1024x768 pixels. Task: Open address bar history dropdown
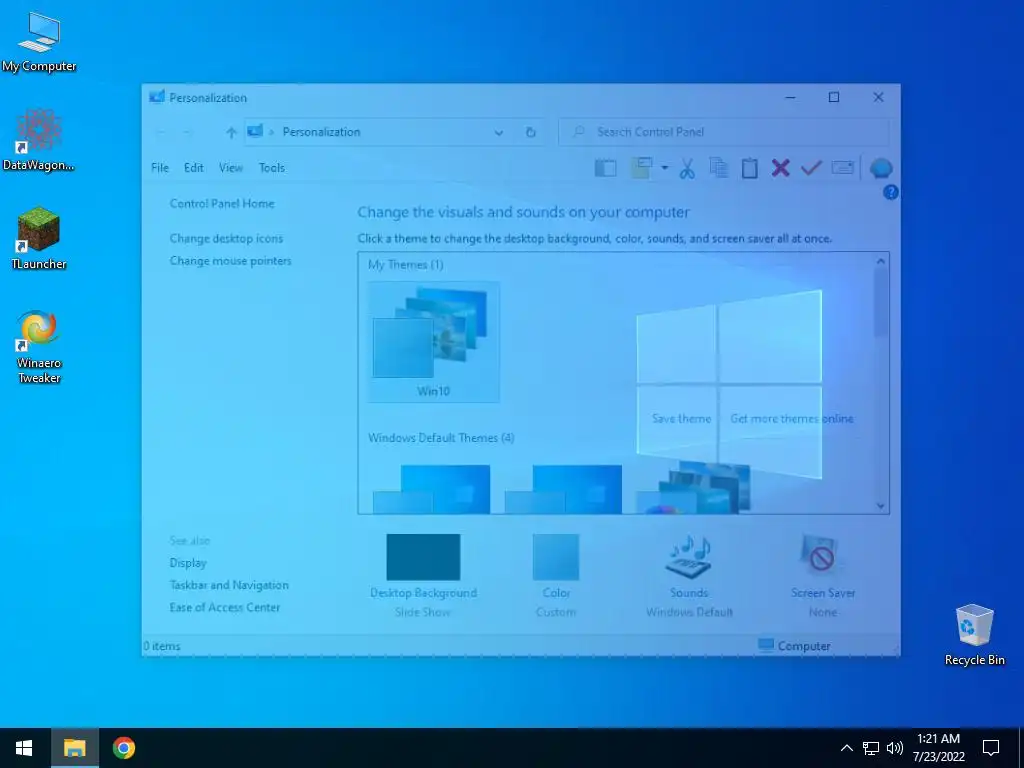click(x=499, y=133)
